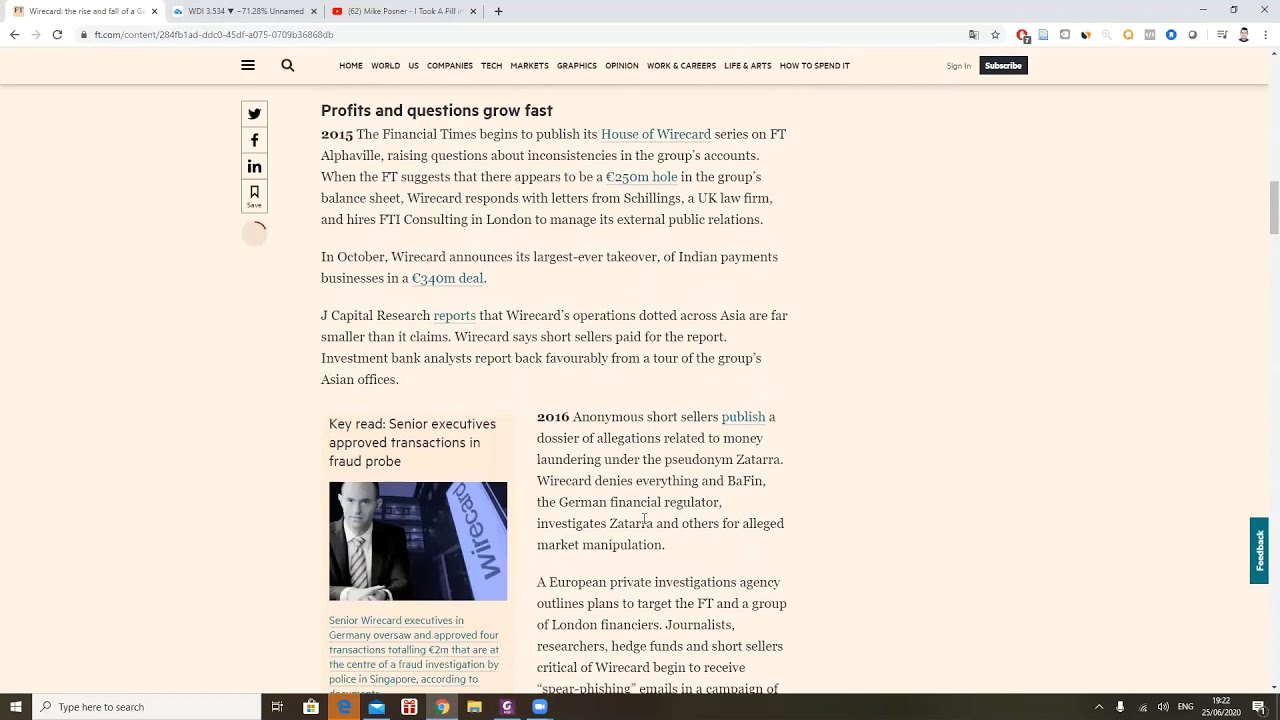Open Mail app from taskbar
Image resolution: width=1280 pixels, height=720 pixels.
(376, 707)
